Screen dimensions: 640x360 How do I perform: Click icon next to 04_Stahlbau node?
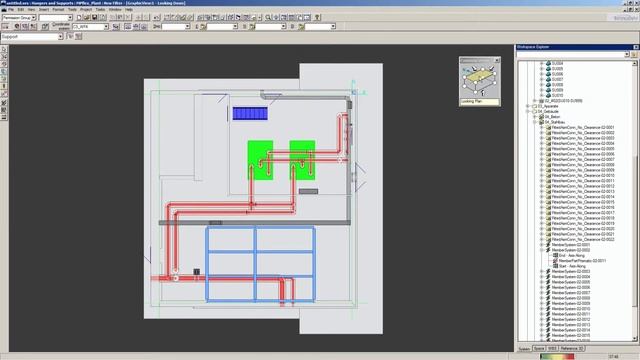[542, 122]
